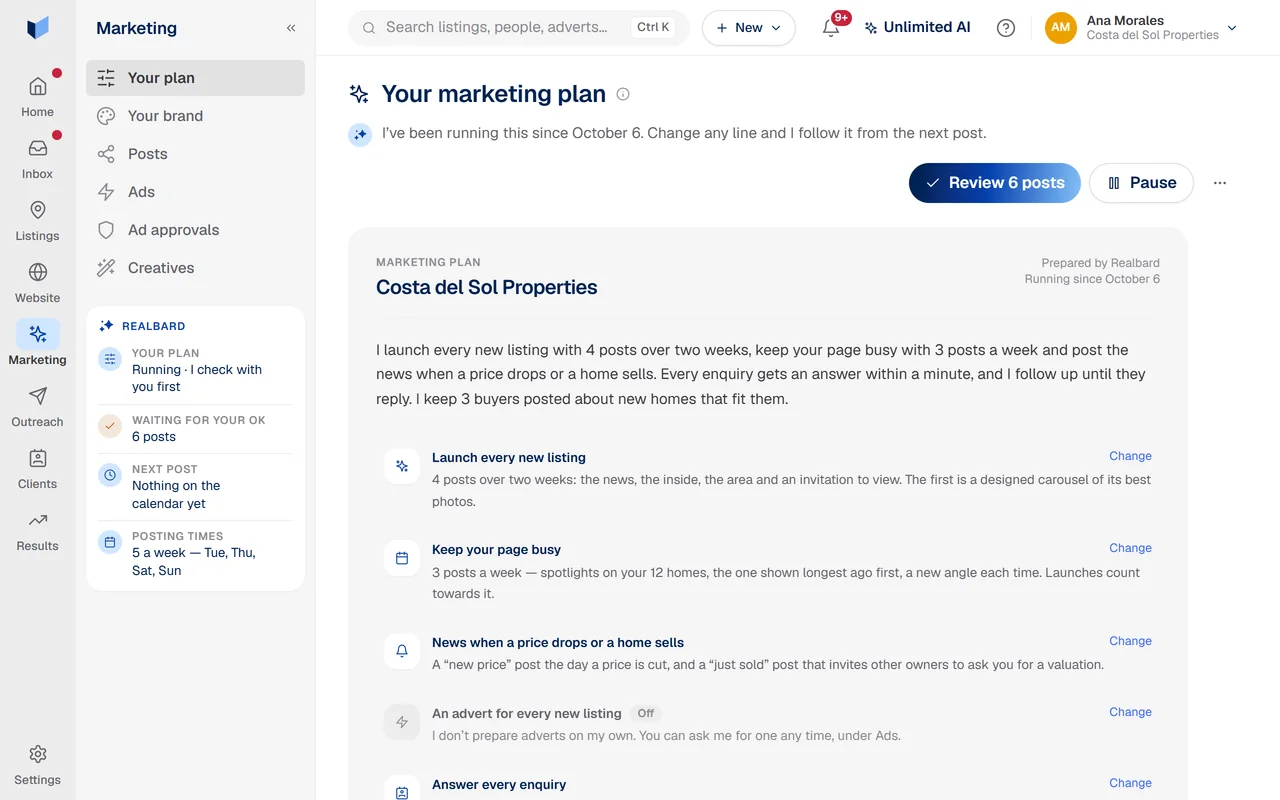Open Home from the left rail
The height and width of the screenshot is (800, 1280).
tap(37, 96)
